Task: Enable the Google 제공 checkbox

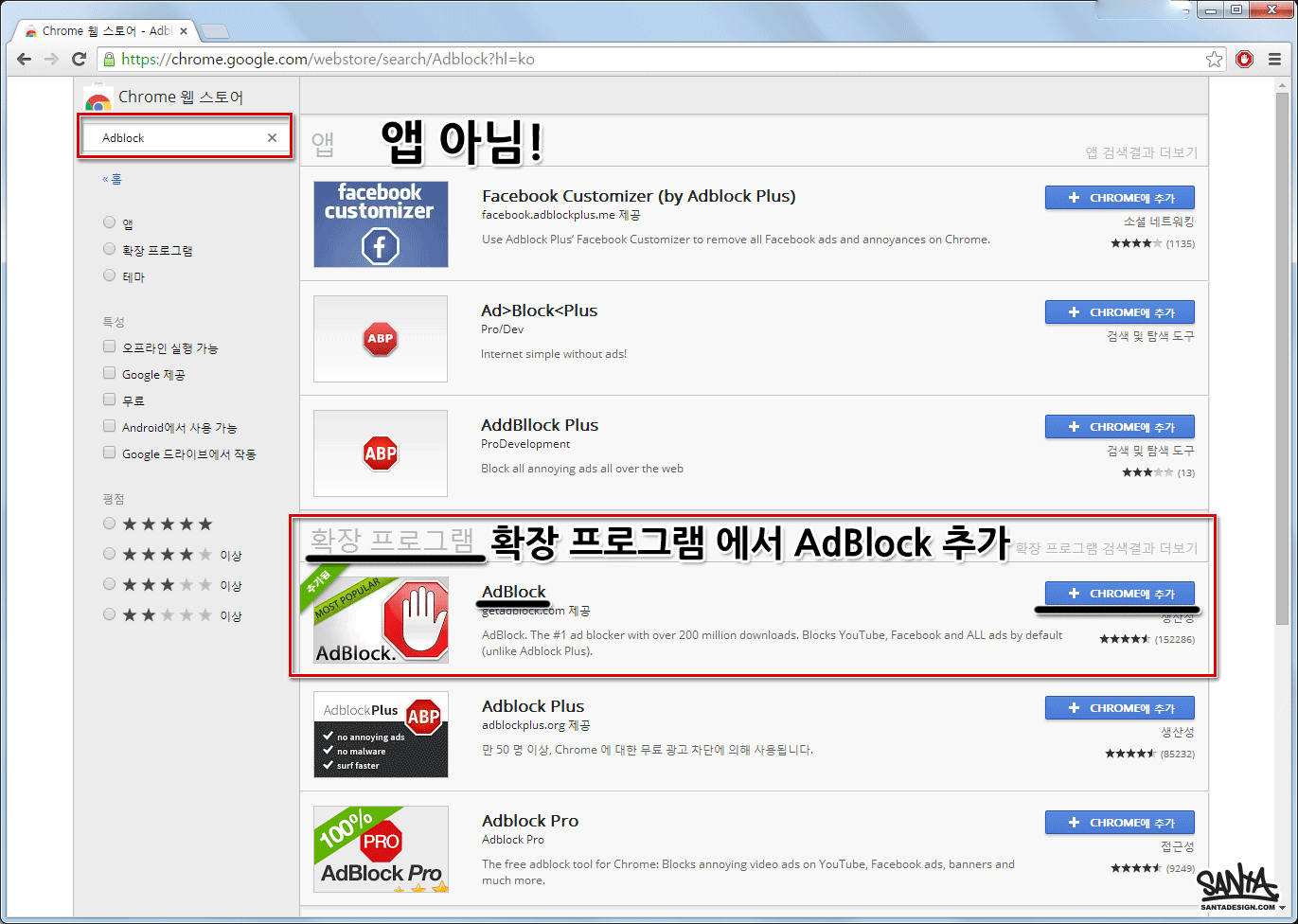Action: click(x=110, y=373)
